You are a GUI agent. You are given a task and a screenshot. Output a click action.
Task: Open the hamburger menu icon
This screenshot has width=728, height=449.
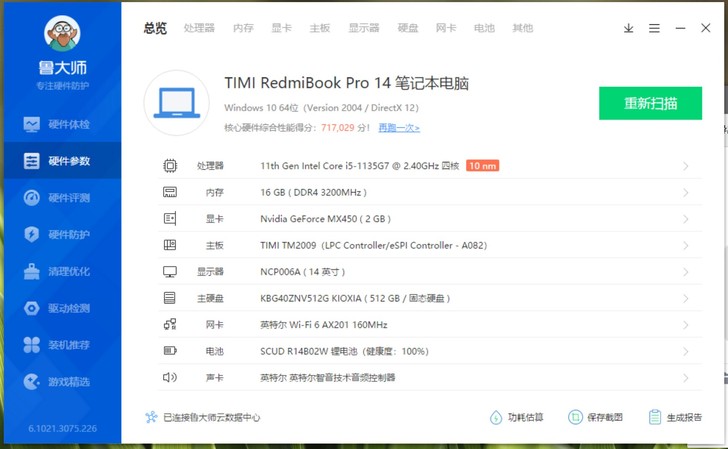point(654,28)
